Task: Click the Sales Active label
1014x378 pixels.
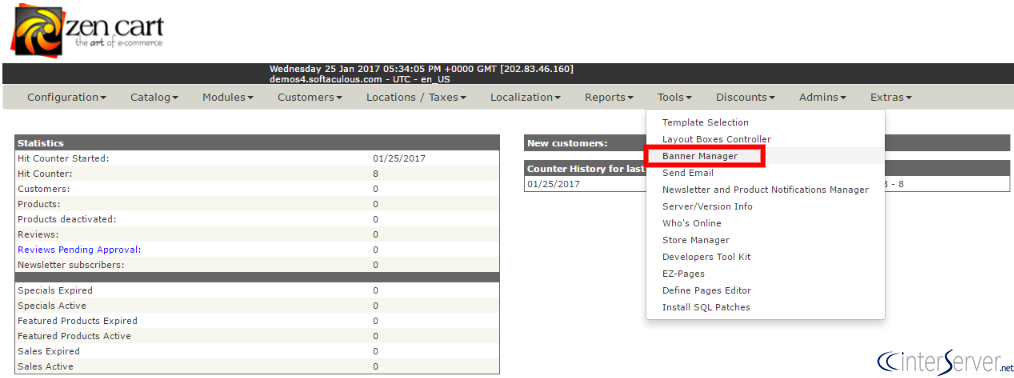Action: [x=45, y=366]
